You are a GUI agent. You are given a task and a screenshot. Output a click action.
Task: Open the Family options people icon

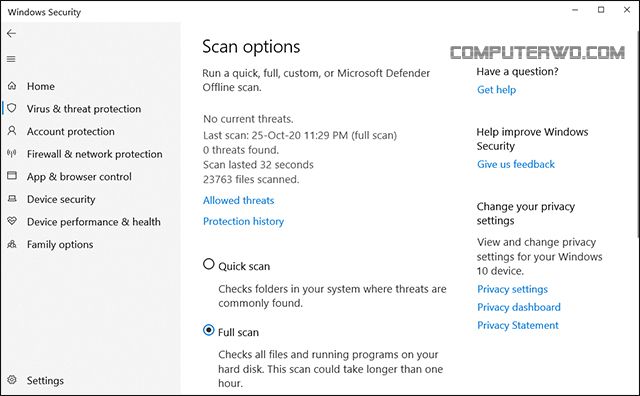(12, 244)
